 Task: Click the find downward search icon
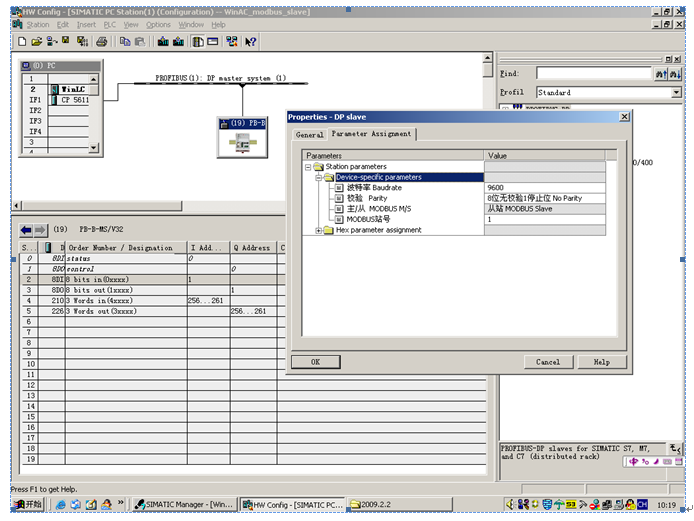point(675,73)
